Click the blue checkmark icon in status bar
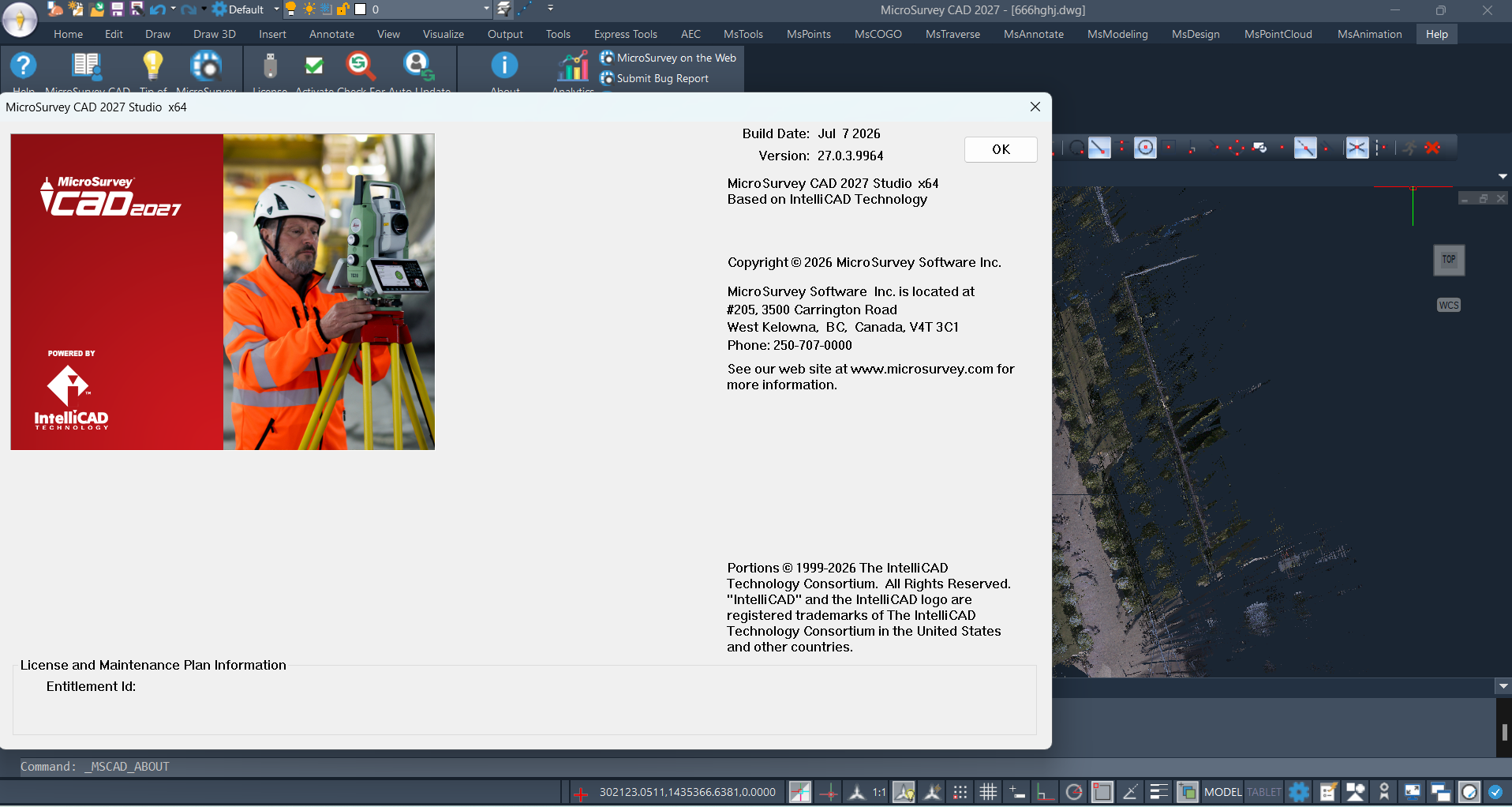The height and width of the screenshot is (807, 1512). (x=1495, y=792)
